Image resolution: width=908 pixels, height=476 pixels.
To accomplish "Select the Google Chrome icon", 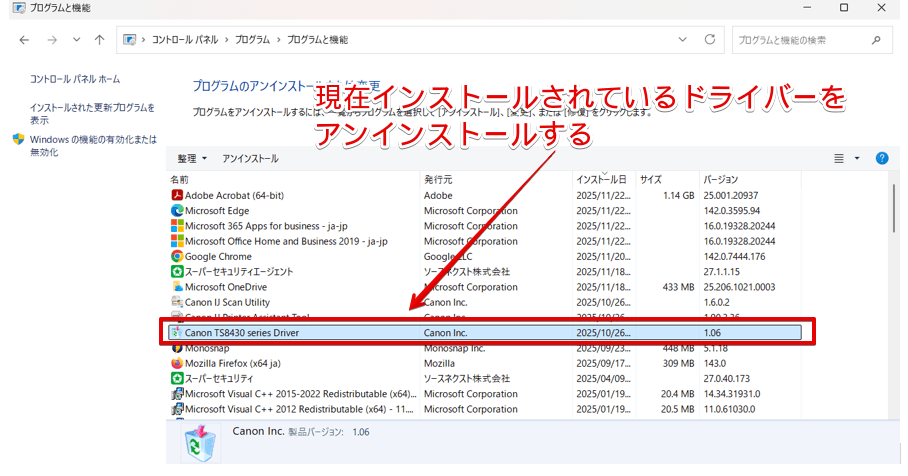I will [177, 257].
